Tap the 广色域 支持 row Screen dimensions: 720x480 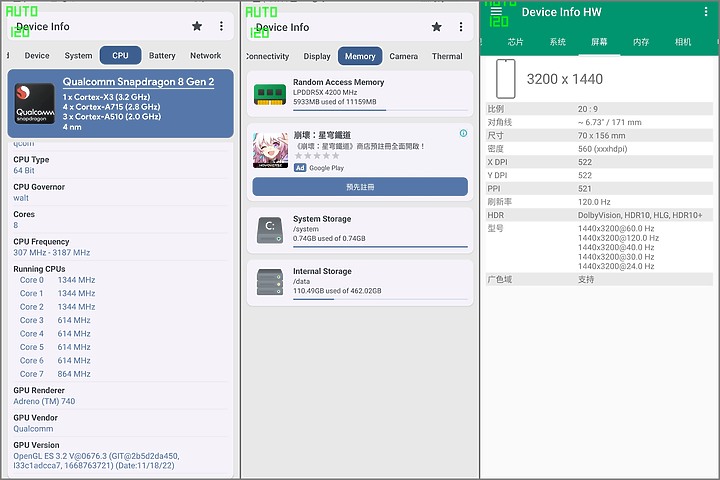click(x=599, y=279)
